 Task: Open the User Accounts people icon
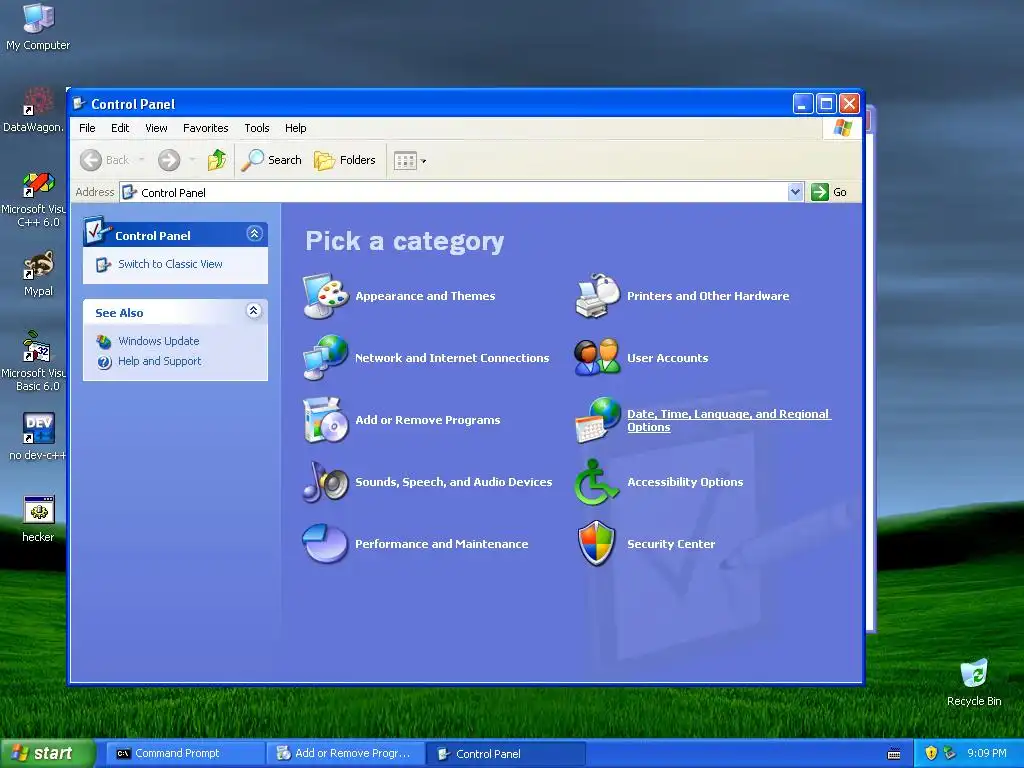(597, 357)
